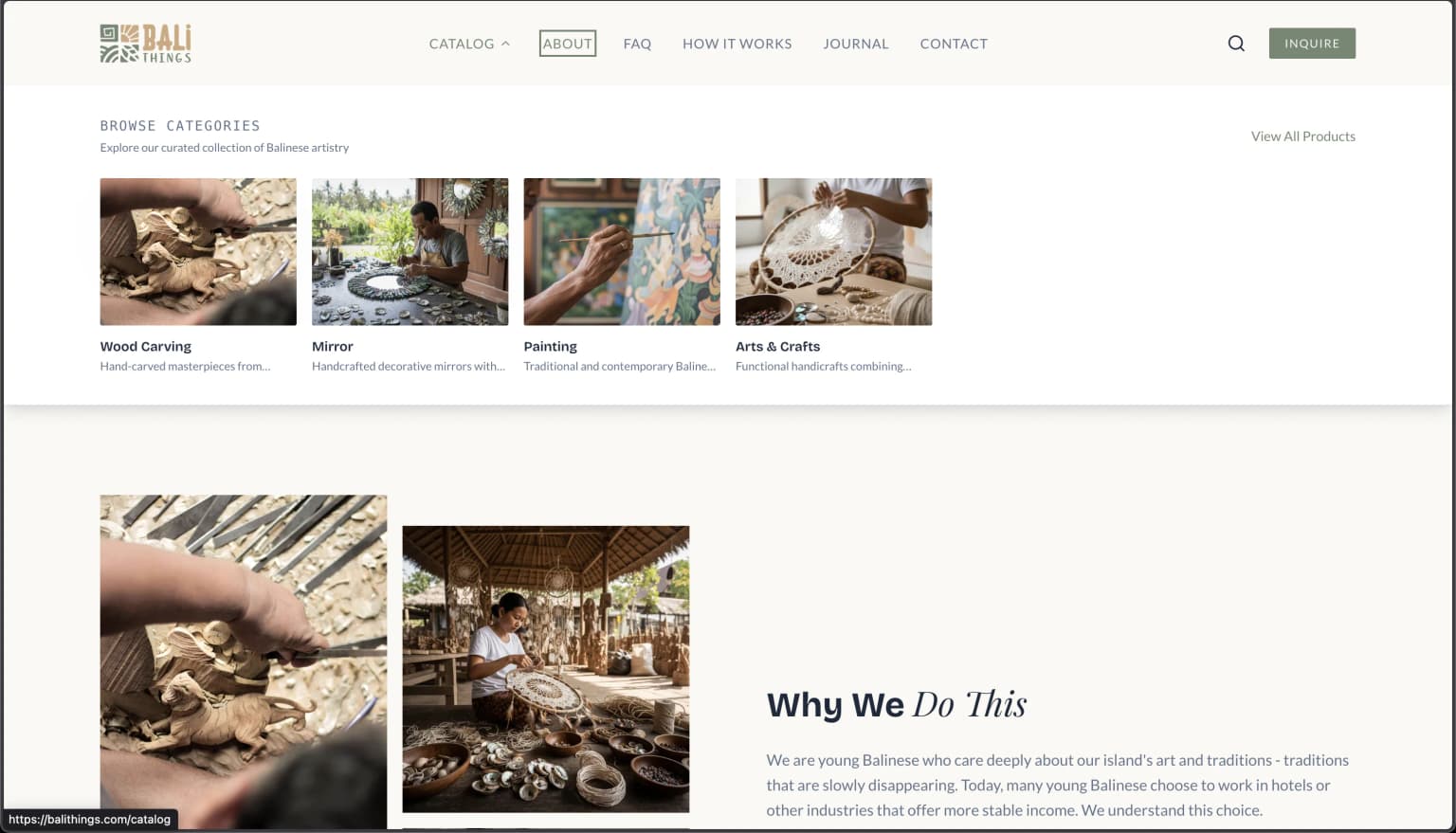The width and height of the screenshot is (1456, 833).
Task: Go to the Contact page
Action: 954,44
